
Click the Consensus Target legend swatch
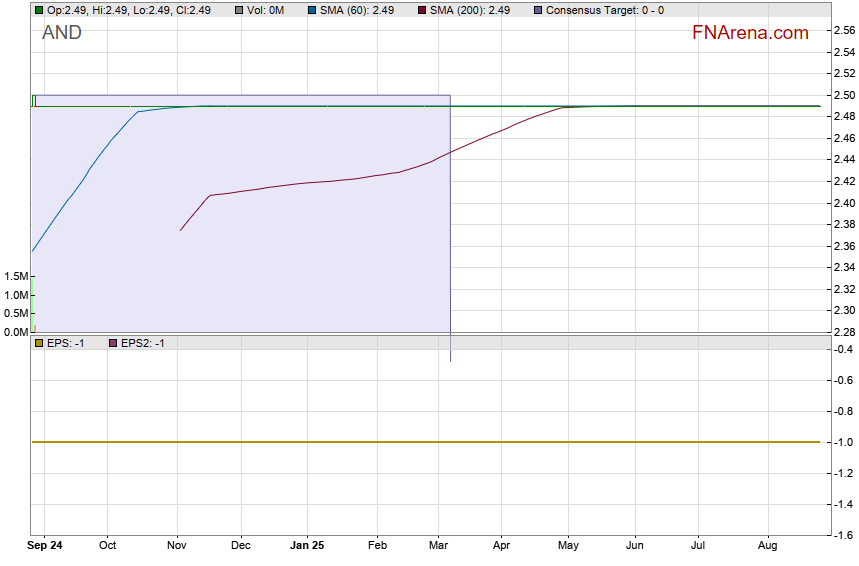[x=539, y=10]
